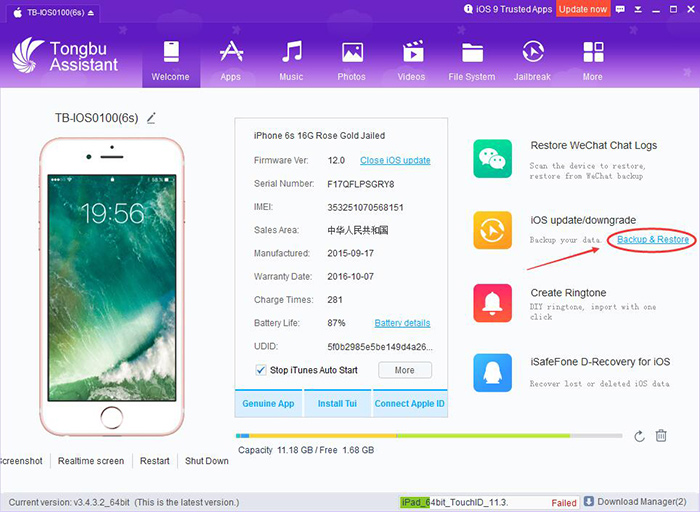Click the Failed download status text
Screen dimensions: 700x512
(x=564, y=503)
